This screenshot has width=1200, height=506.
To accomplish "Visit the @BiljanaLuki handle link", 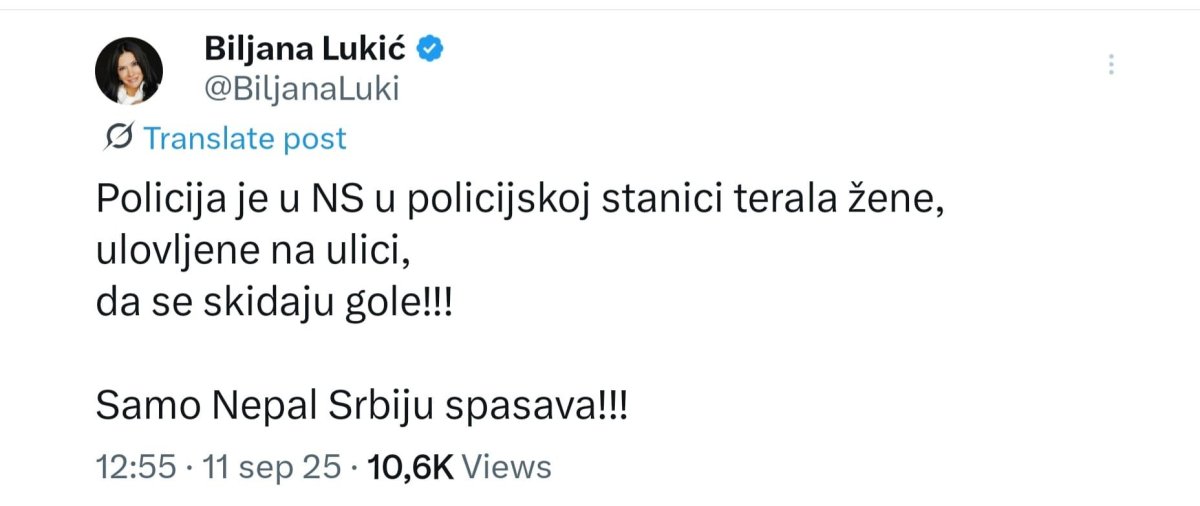I will (x=301, y=89).
